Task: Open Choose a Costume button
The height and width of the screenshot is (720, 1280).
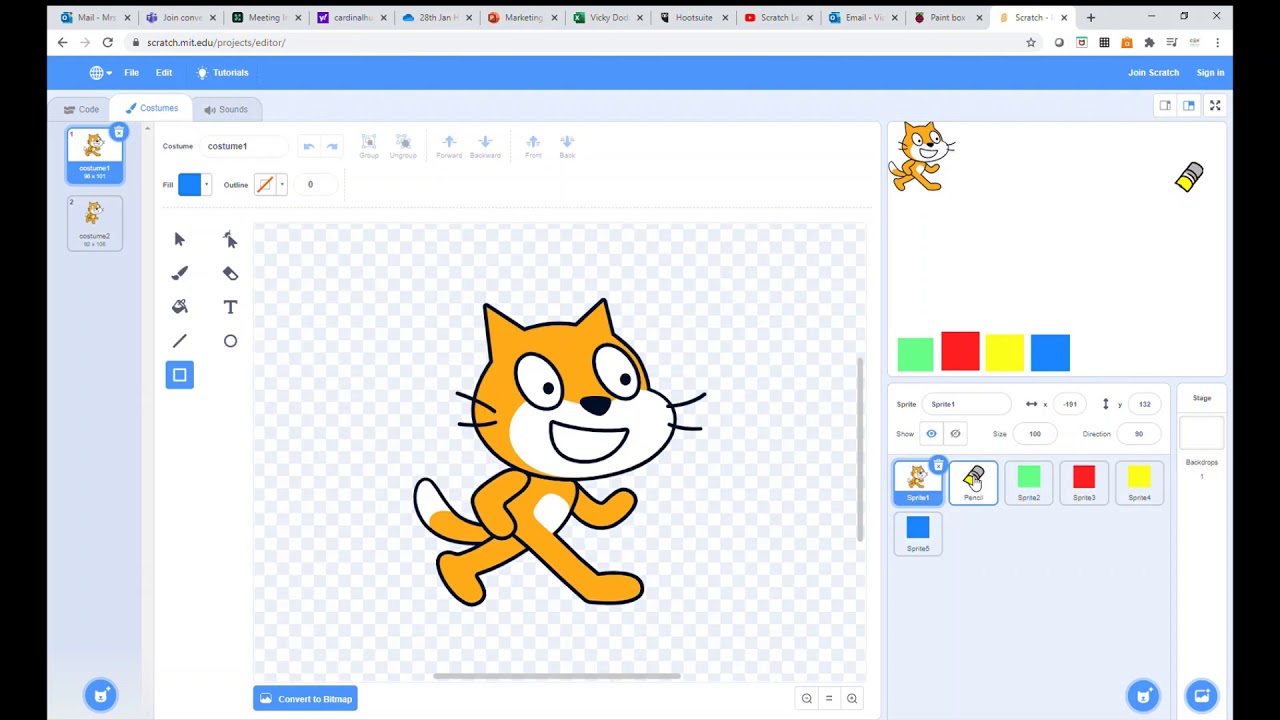Action: [x=101, y=695]
